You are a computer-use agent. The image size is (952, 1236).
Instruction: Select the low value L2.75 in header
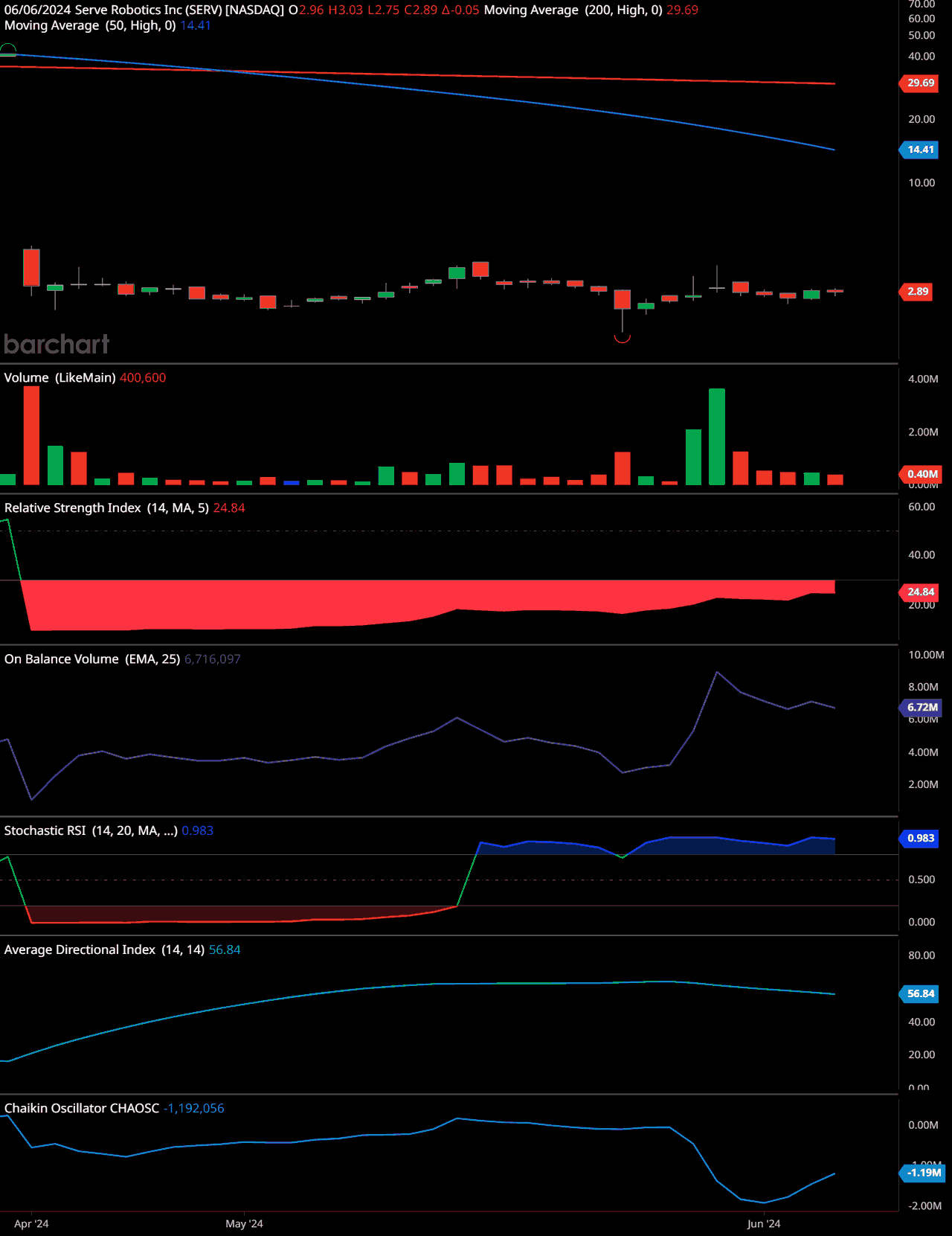tap(384, 10)
